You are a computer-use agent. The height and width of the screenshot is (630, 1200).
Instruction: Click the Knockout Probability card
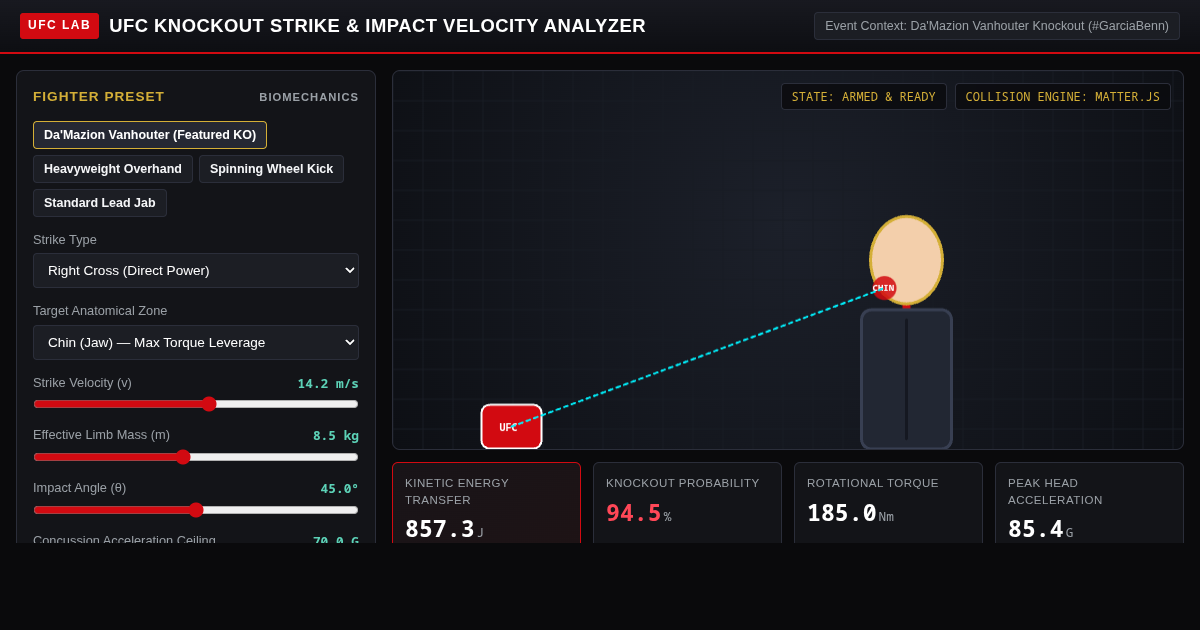click(x=687, y=503)
